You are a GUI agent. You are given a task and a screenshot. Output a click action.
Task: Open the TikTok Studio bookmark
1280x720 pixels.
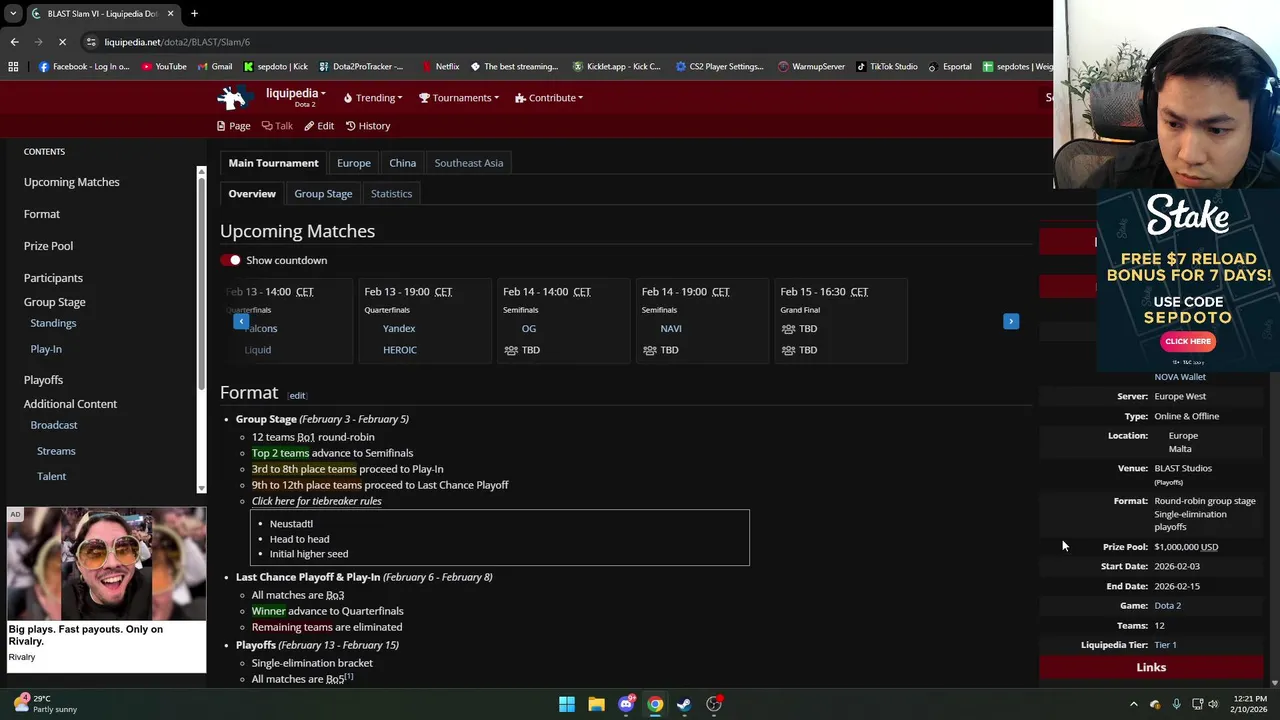[x=886, y=67]
